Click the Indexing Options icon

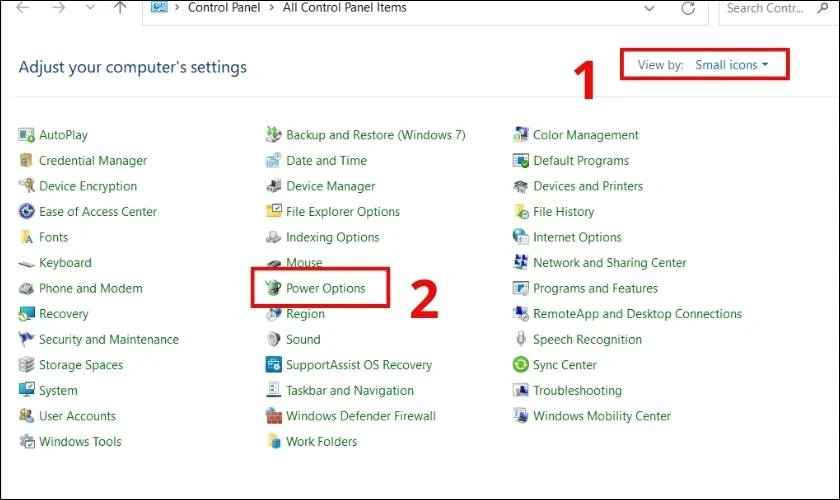pos(273,237)
